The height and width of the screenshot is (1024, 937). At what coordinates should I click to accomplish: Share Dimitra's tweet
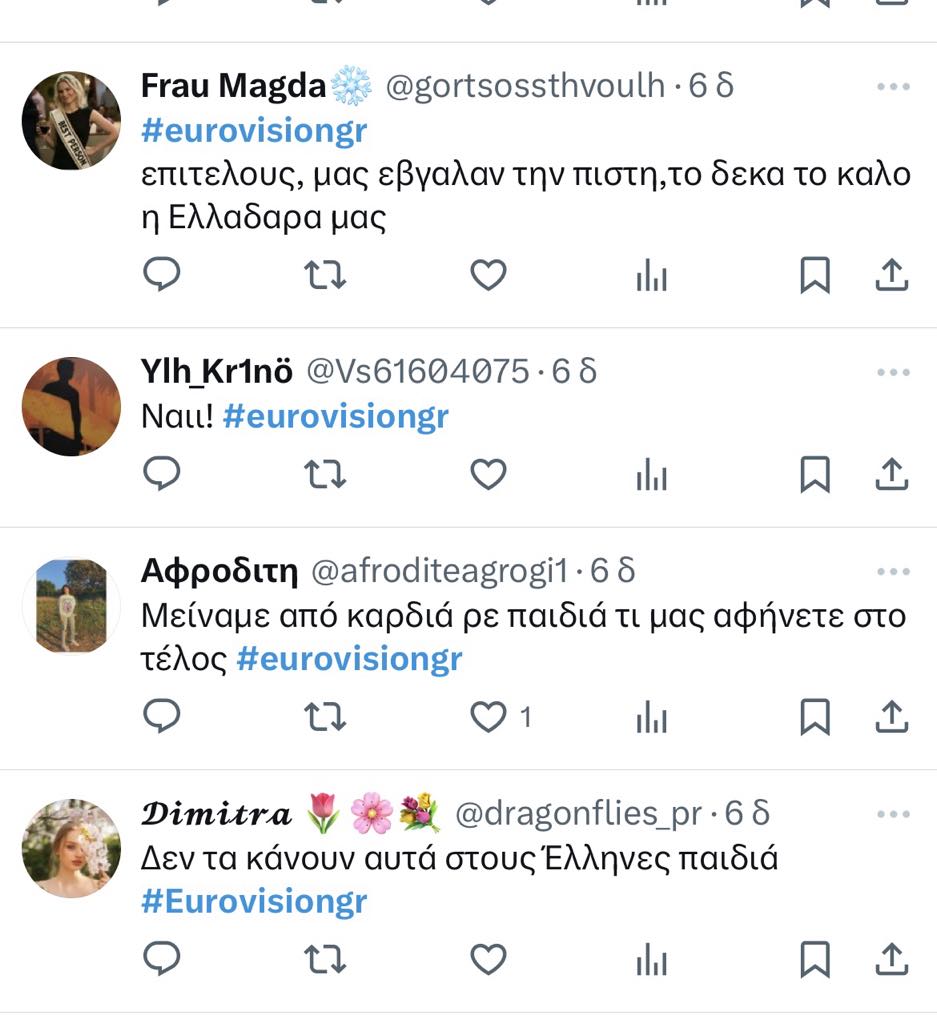[x=891, y=959]
